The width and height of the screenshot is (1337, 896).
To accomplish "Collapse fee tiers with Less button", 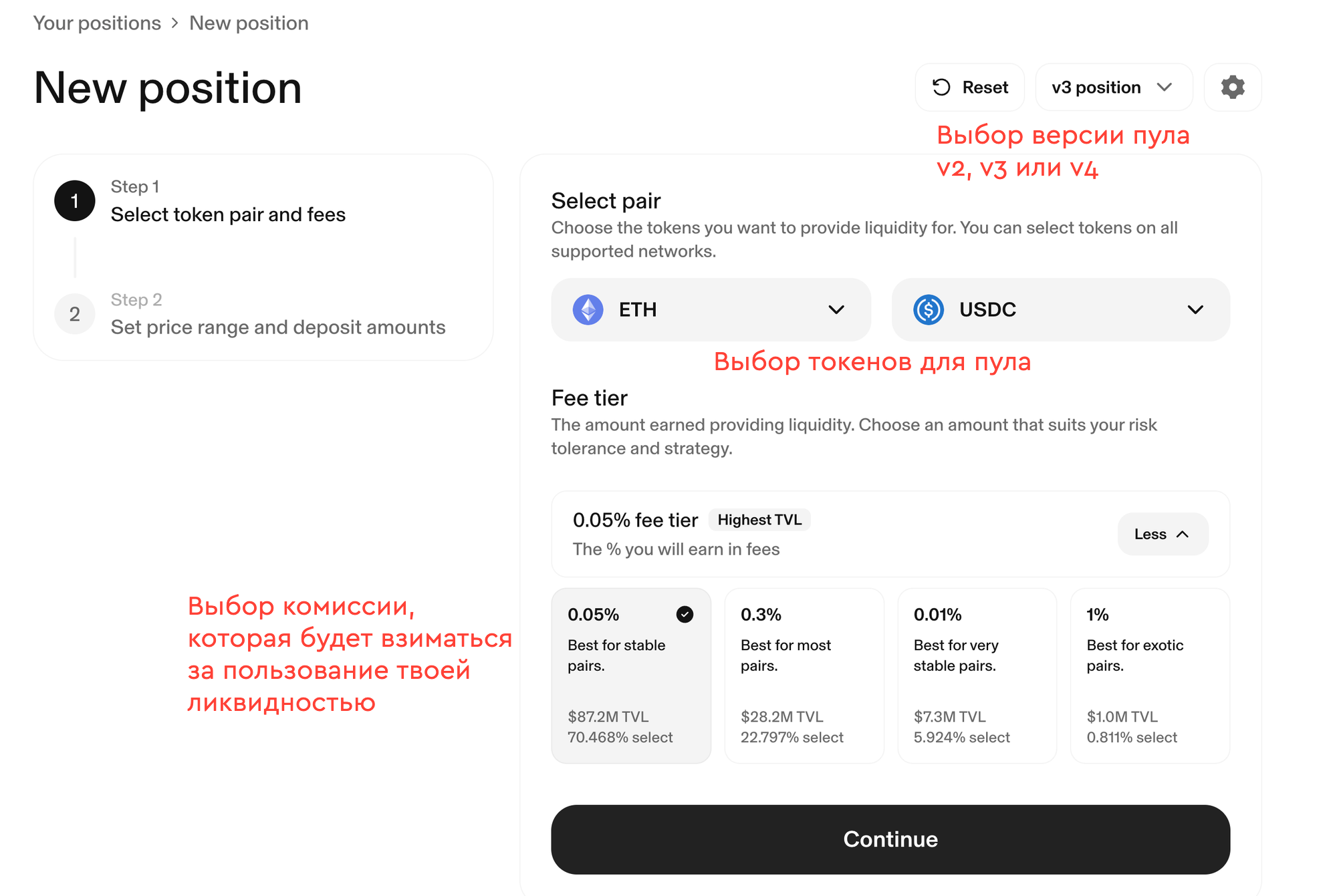I will (1163, 534).
